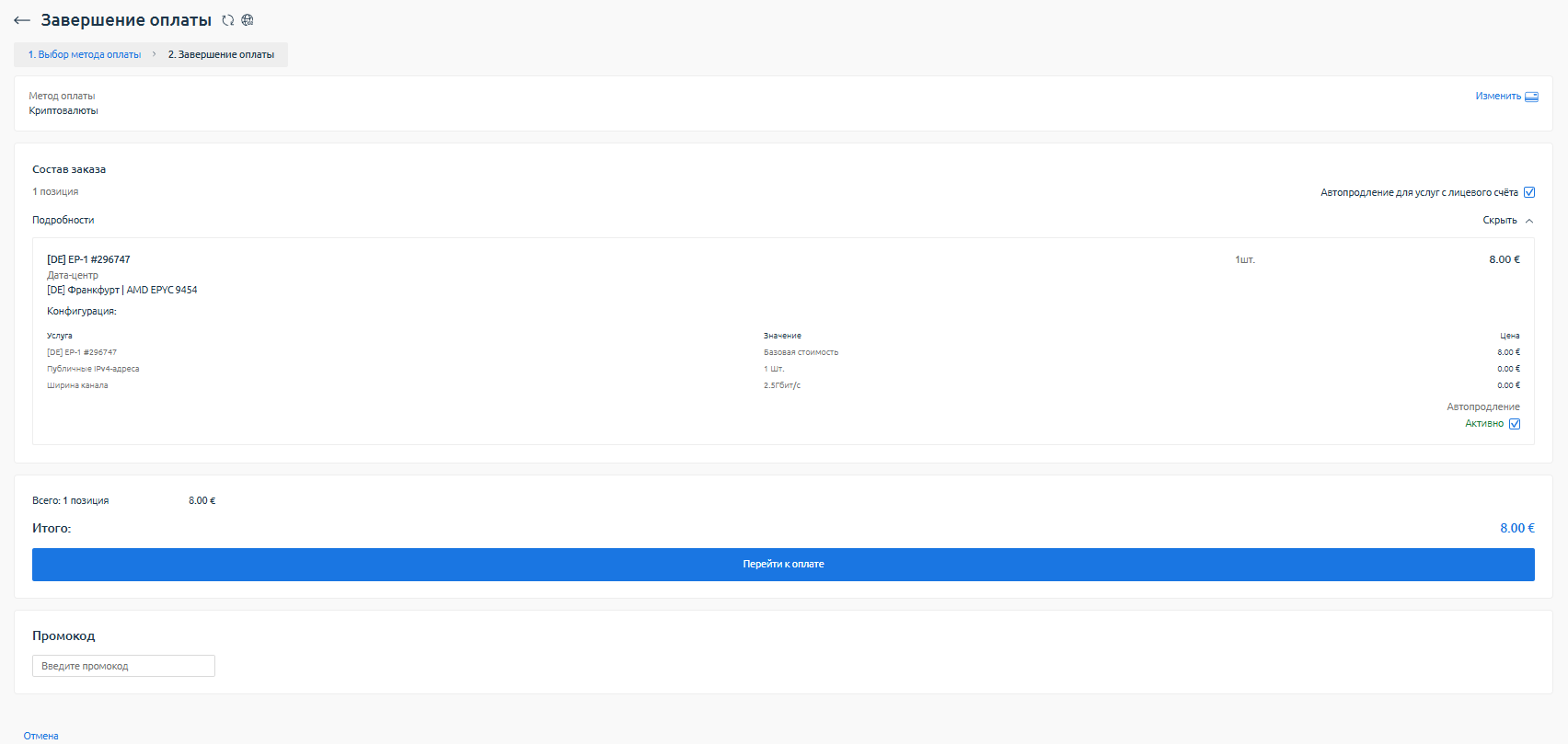The width and height of the screenshot is (1568, 744).
Task: Click the order item title [DE] EP-1 #296747
Action: tap(88, 259)
